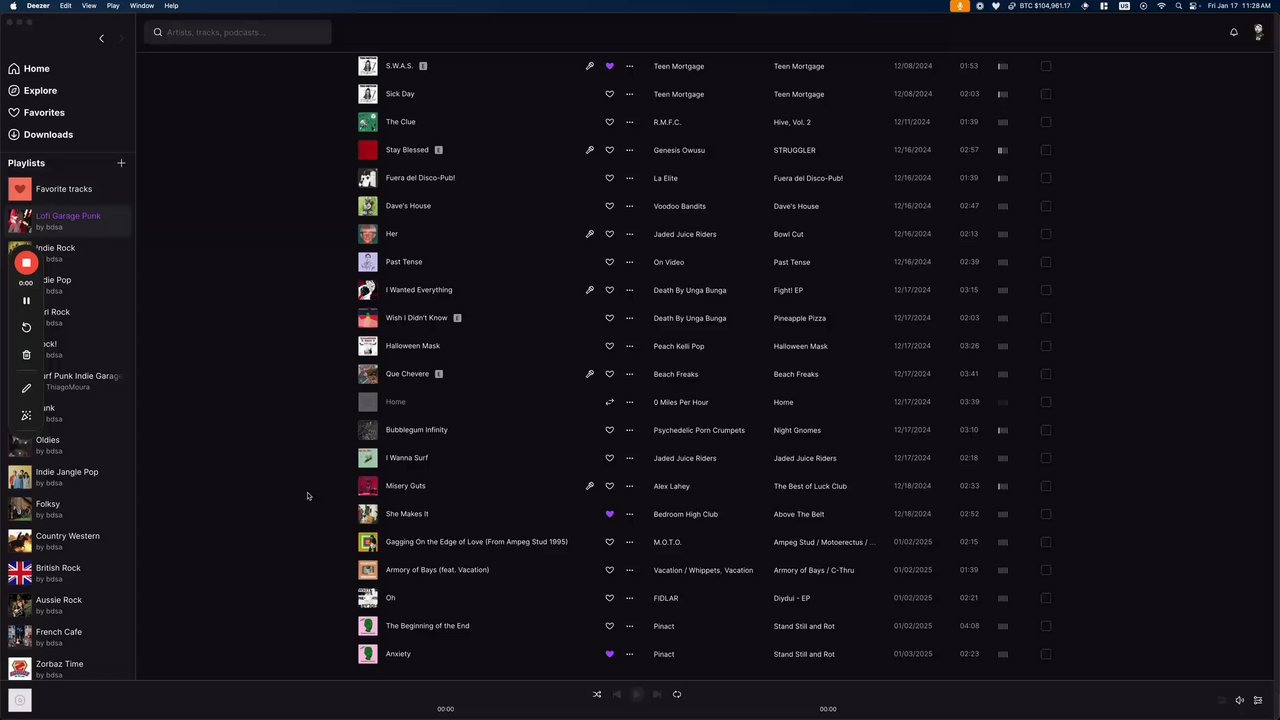The image size is (1280, 720).
Task: Toggle repeat in the player bar
Action: (677, 694)
